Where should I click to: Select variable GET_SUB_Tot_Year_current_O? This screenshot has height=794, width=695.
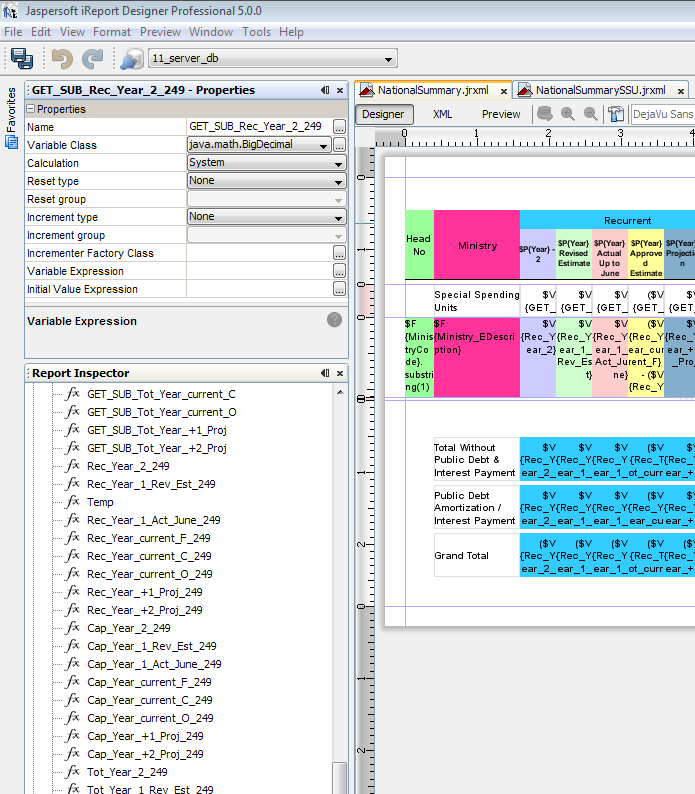click(162, 412)
